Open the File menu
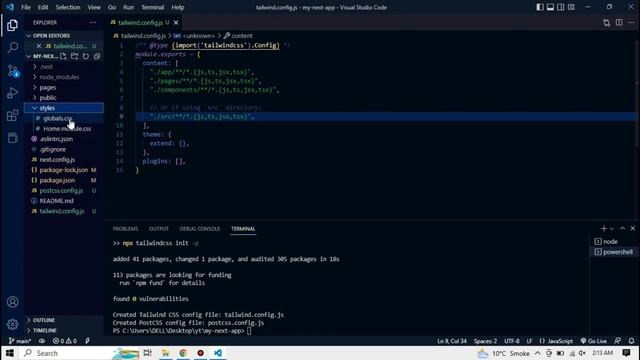This screenshot has height=360, width=640. pos(26,7)
